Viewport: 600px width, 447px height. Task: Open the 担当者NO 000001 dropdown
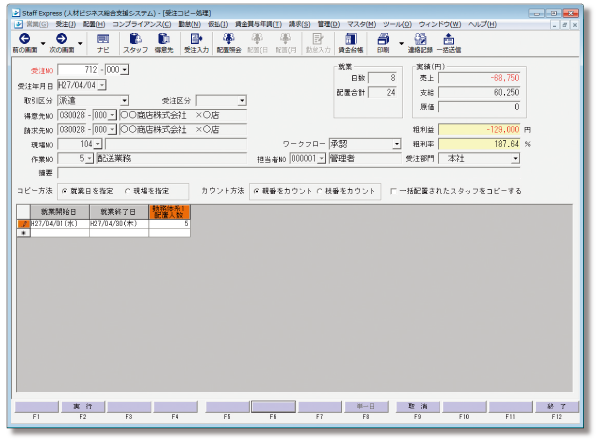click(321, 158)
